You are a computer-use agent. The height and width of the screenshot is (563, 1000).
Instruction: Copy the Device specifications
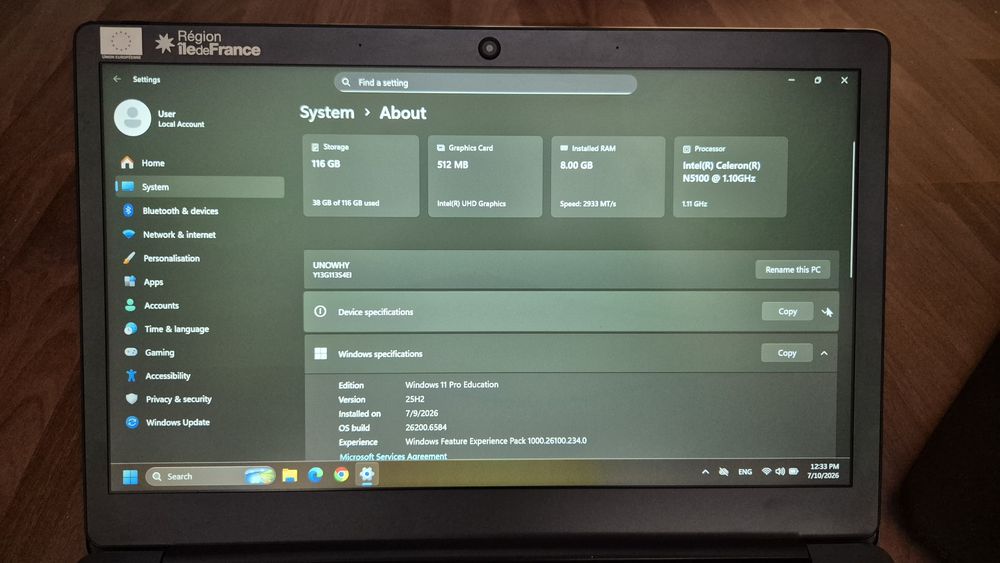(x=788, y=311)
